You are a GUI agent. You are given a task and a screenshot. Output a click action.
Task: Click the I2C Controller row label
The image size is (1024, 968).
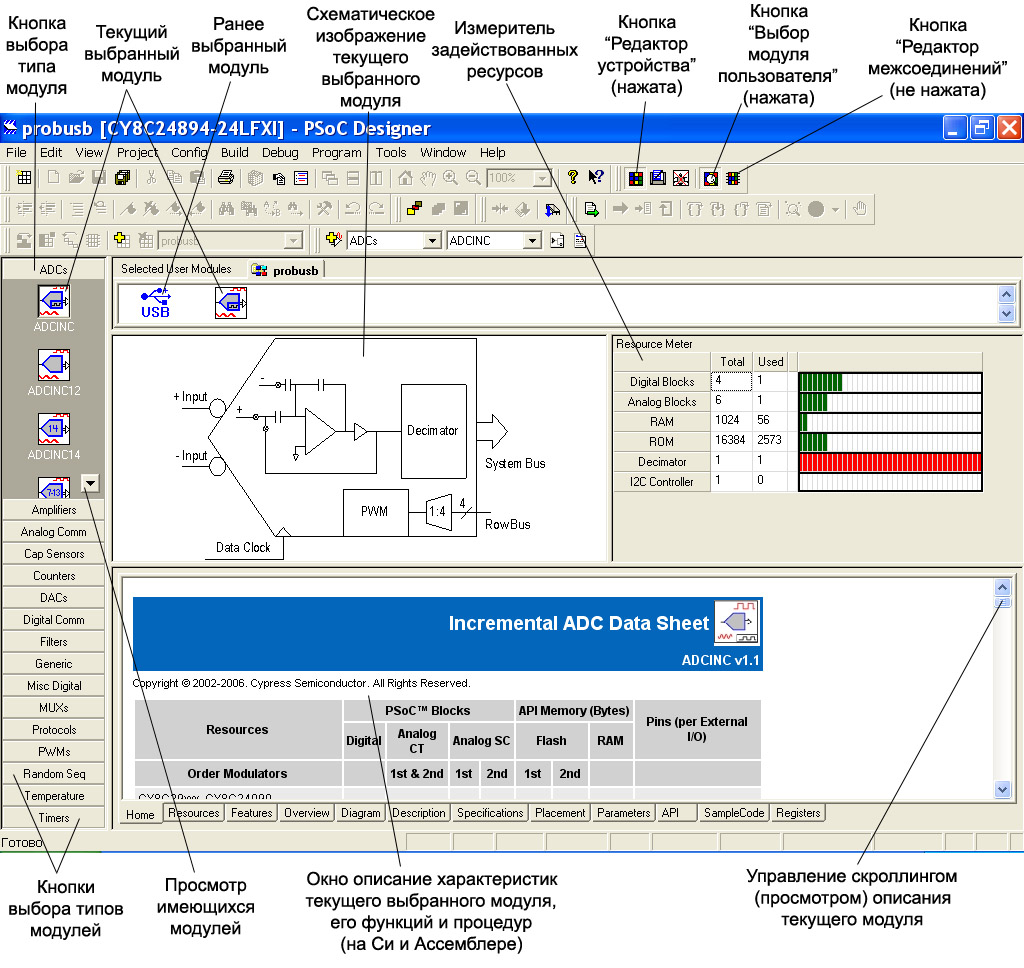tap(662, 481)
